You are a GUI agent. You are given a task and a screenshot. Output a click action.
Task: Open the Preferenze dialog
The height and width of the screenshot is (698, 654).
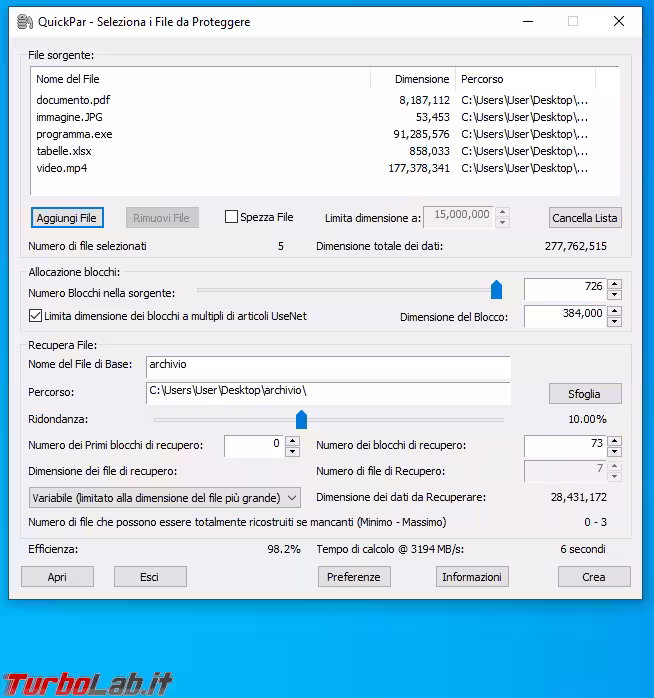coord(354,577)
